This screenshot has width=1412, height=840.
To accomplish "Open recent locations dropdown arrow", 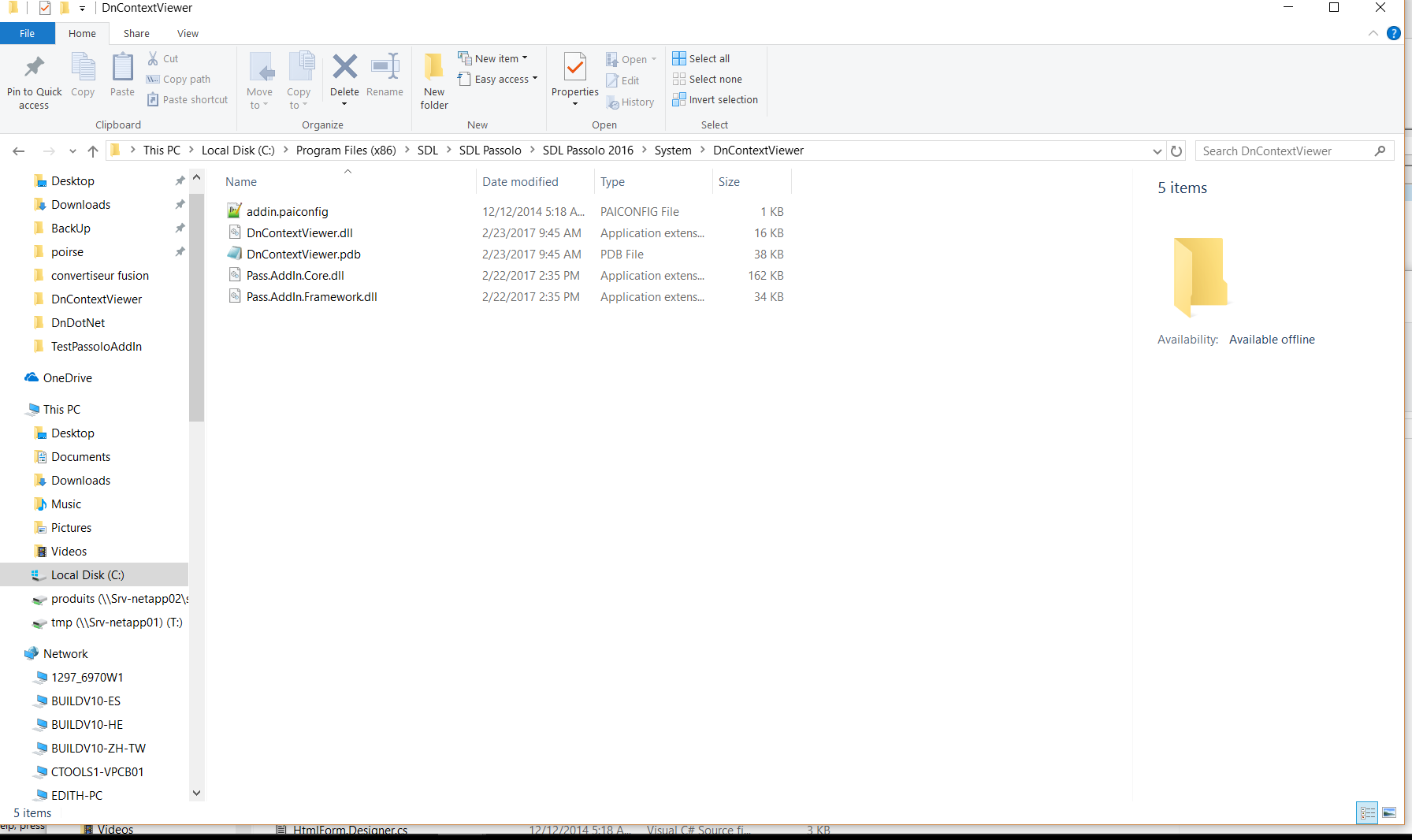I will [72, 151].
